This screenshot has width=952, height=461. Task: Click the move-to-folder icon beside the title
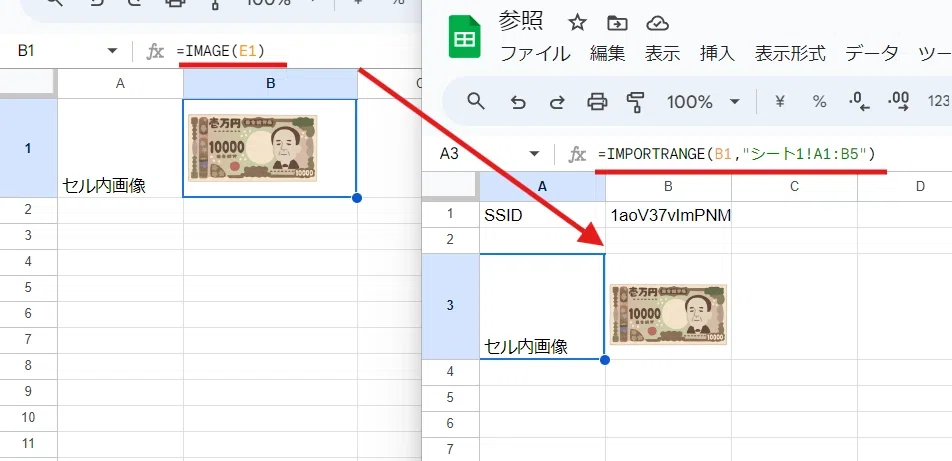617,23
